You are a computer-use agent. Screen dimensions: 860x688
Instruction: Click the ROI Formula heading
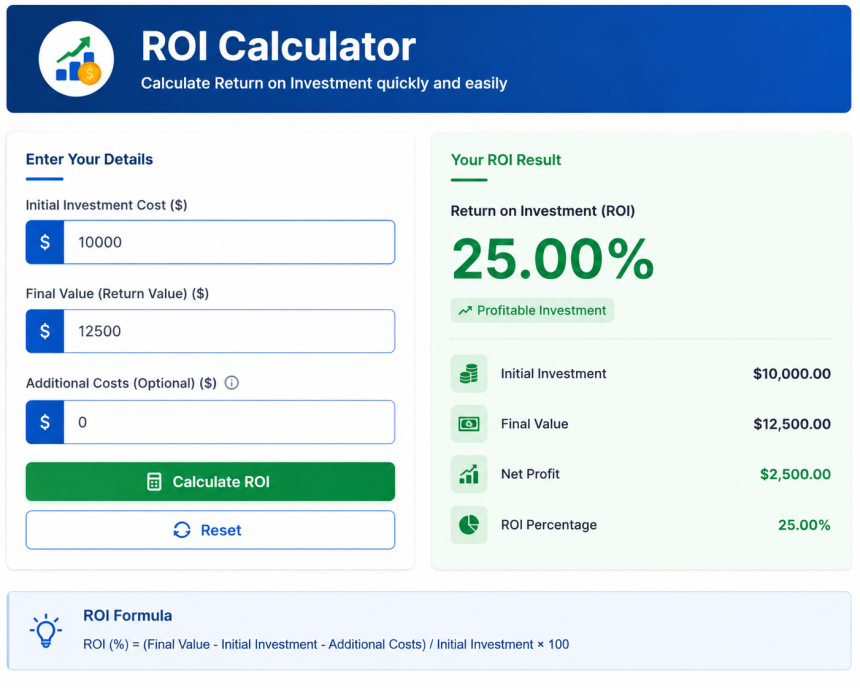coord(127,616)
